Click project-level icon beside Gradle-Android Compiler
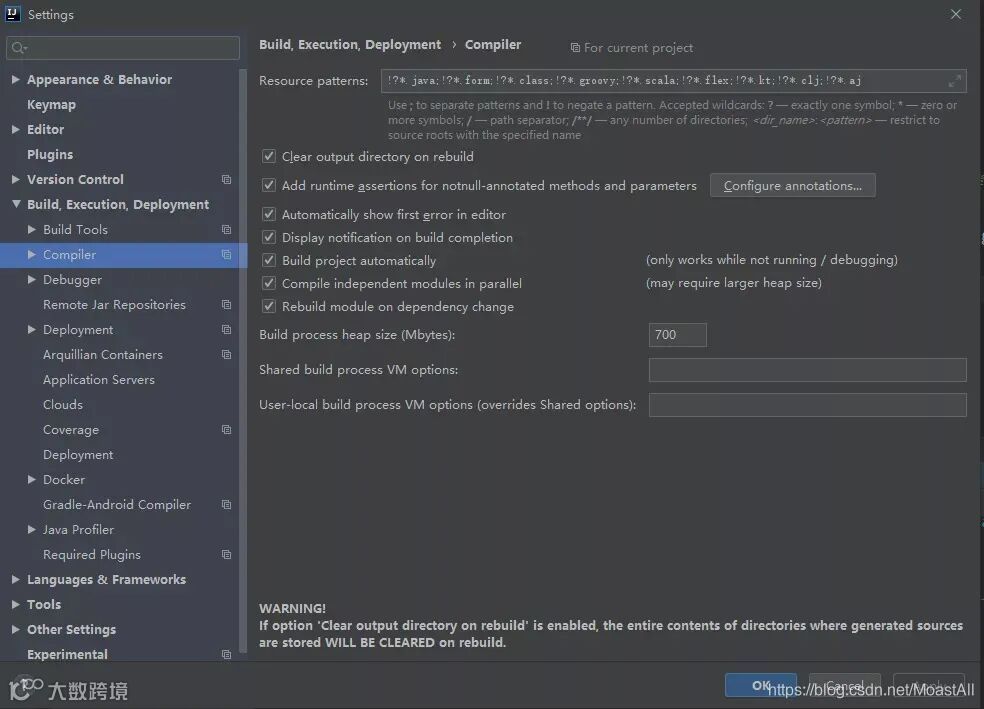The height and width of the screenshot is (709, 984). pyautogui.click(x=227, y=504)
